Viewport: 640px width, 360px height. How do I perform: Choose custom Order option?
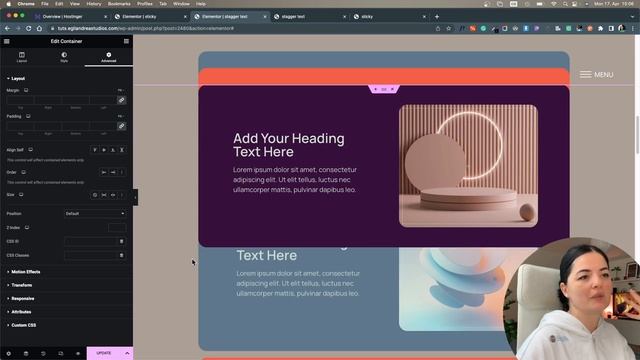(122, 172)
